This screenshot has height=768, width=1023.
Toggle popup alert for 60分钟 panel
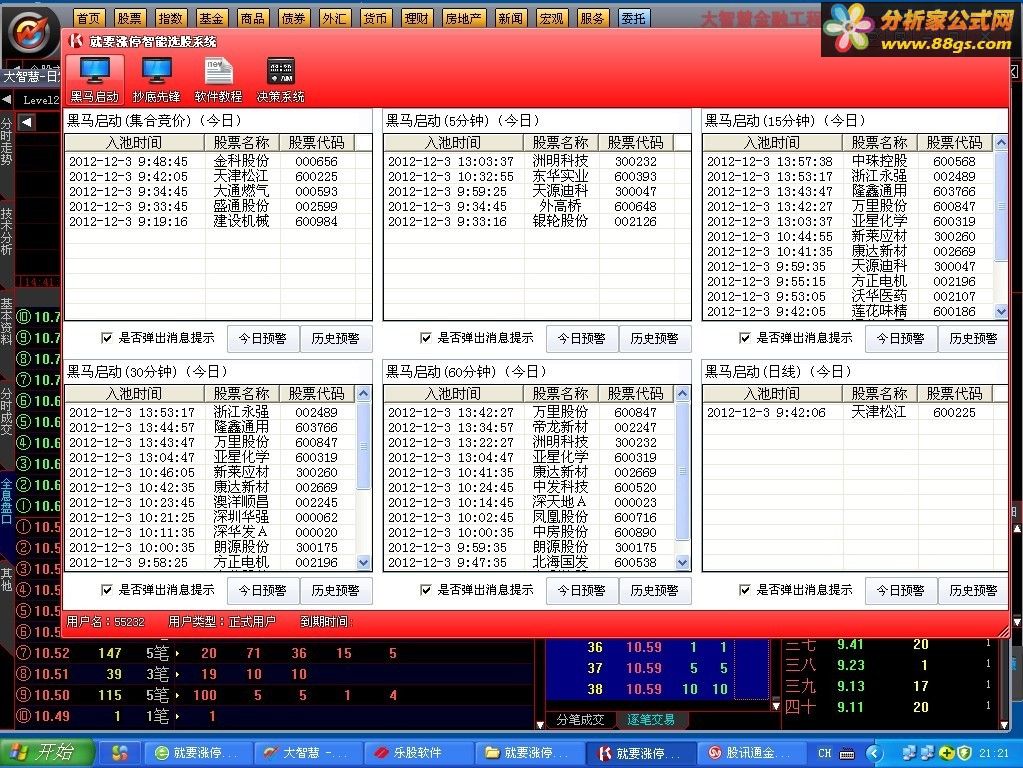coord(425,590)
